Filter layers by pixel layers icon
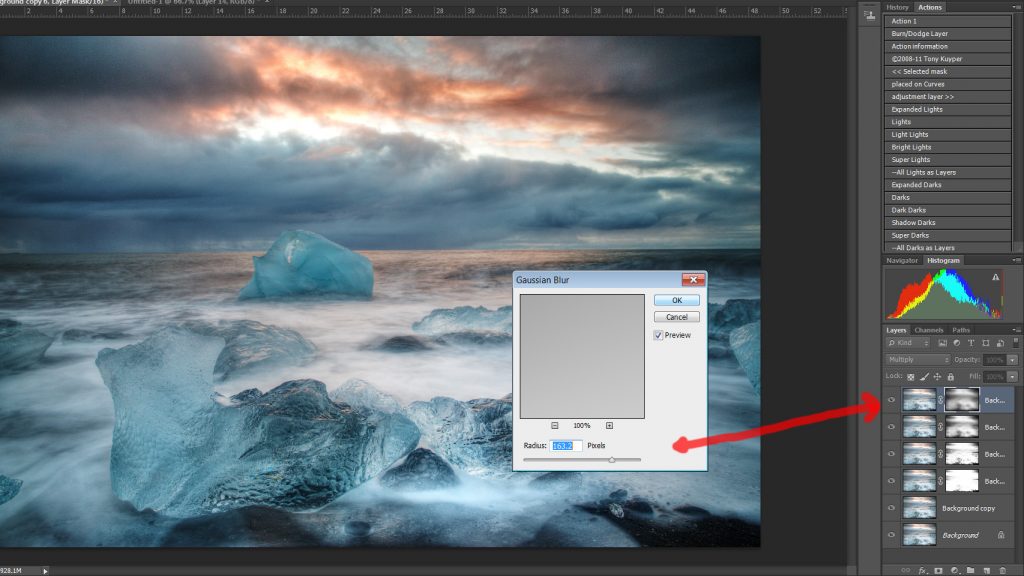Image resolution: width=1024 pixels, height=576 pixels. 942,343
